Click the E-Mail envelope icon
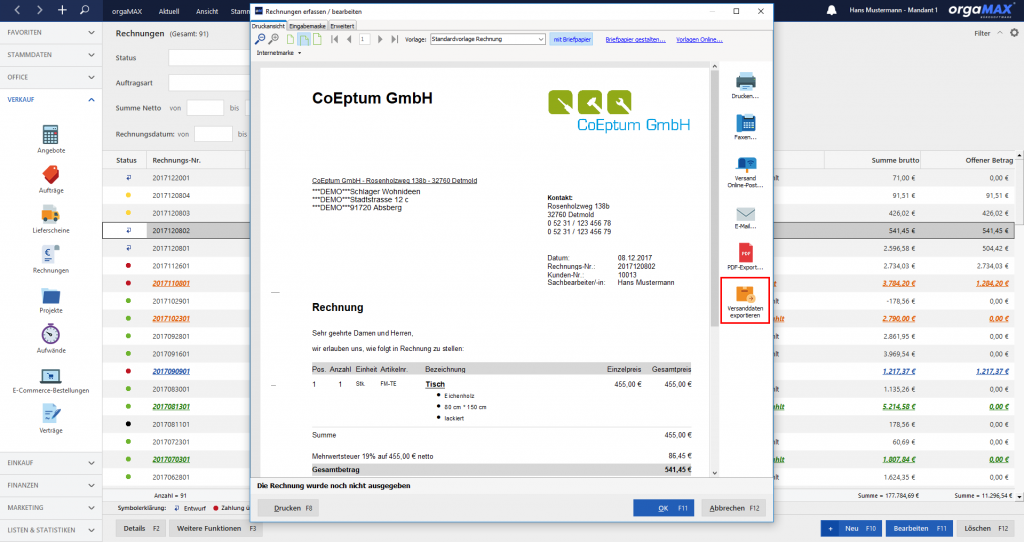1024x542 pixels. point(745,214)
